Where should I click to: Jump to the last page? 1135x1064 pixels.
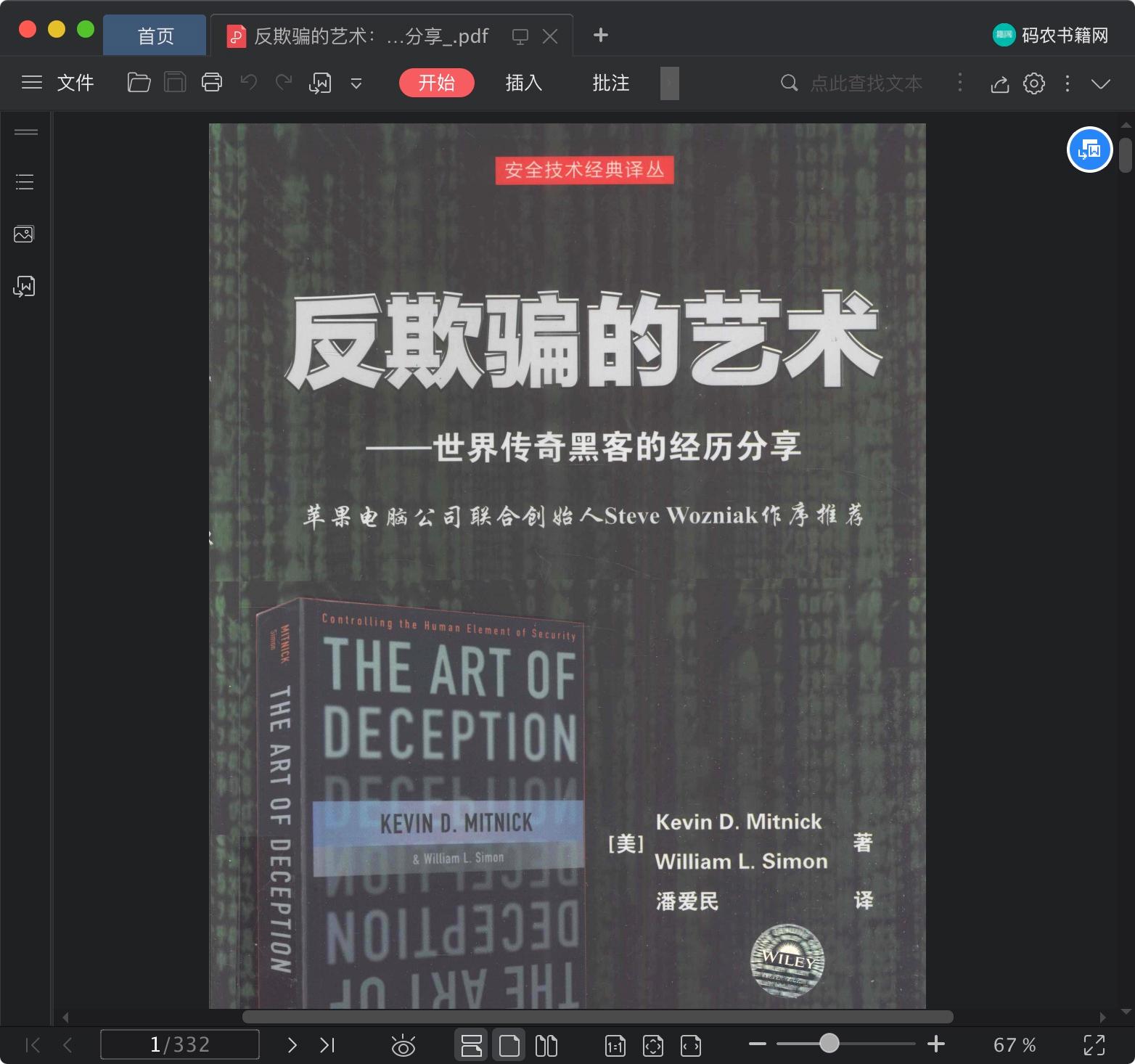click(x=327, y=1045)
